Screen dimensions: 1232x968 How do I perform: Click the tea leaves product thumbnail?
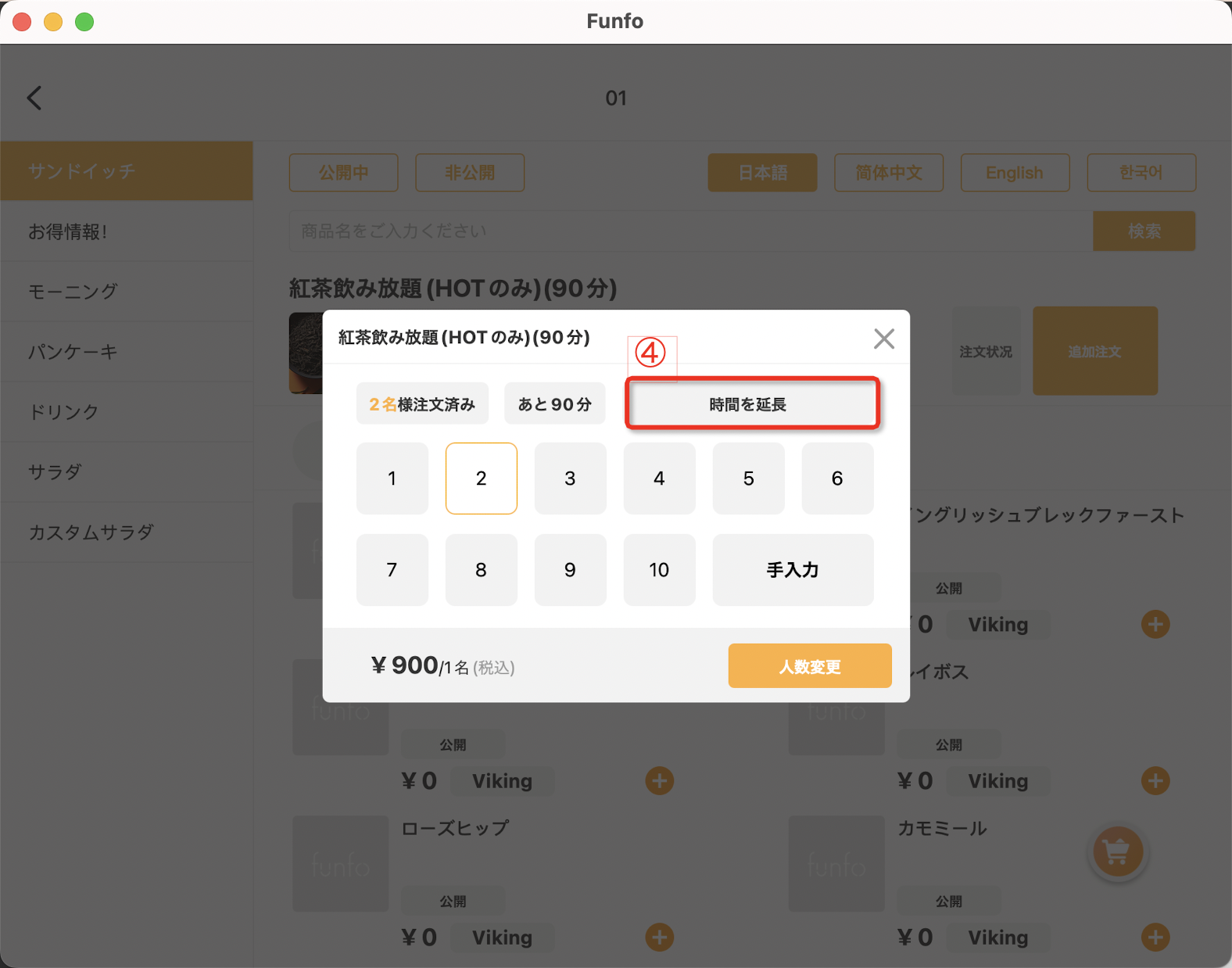[306, 353]
